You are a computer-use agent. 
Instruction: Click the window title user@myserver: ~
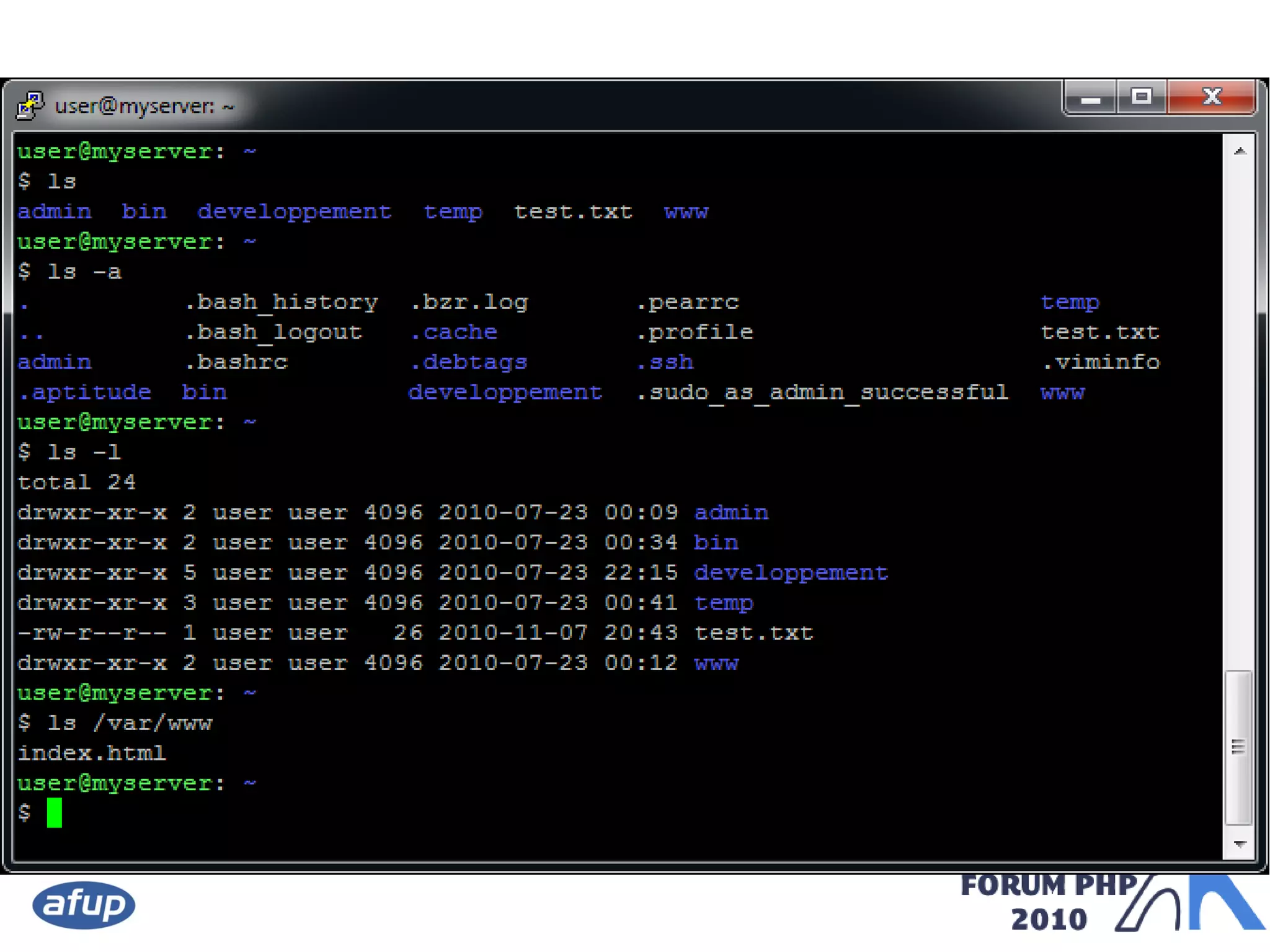[144, 107]
